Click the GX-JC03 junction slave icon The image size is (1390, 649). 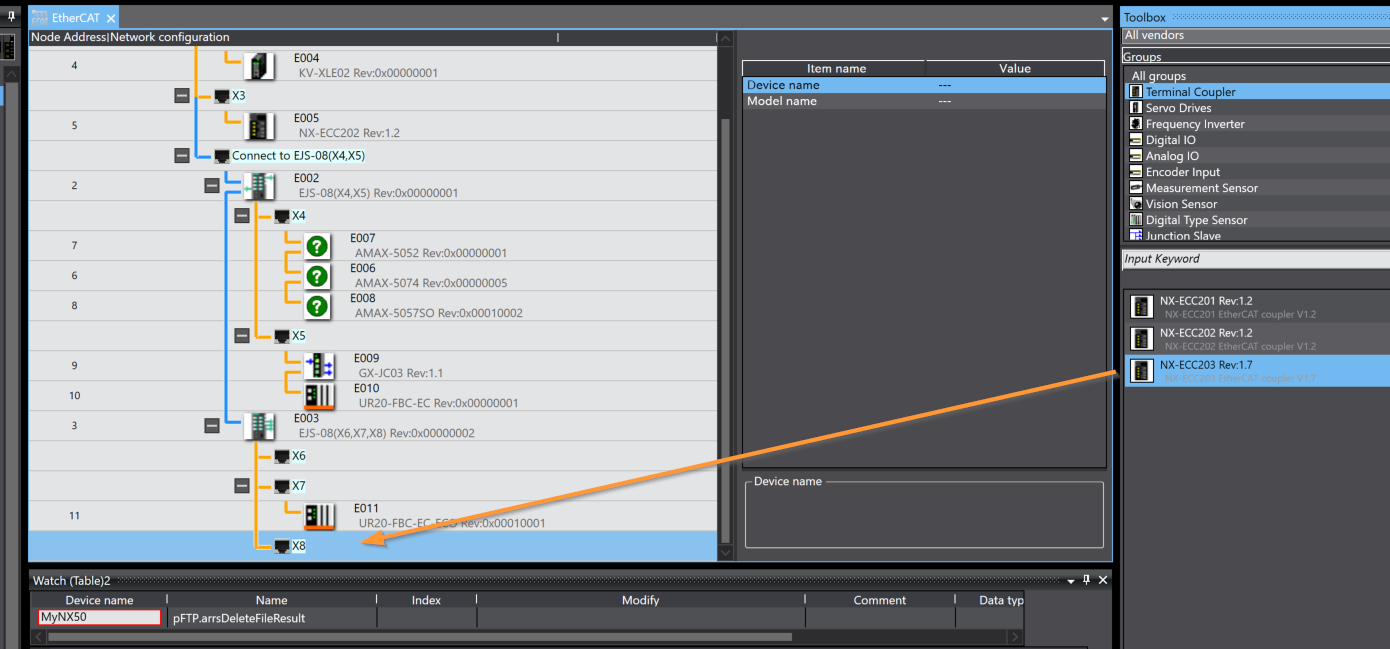tap(319, 366)
